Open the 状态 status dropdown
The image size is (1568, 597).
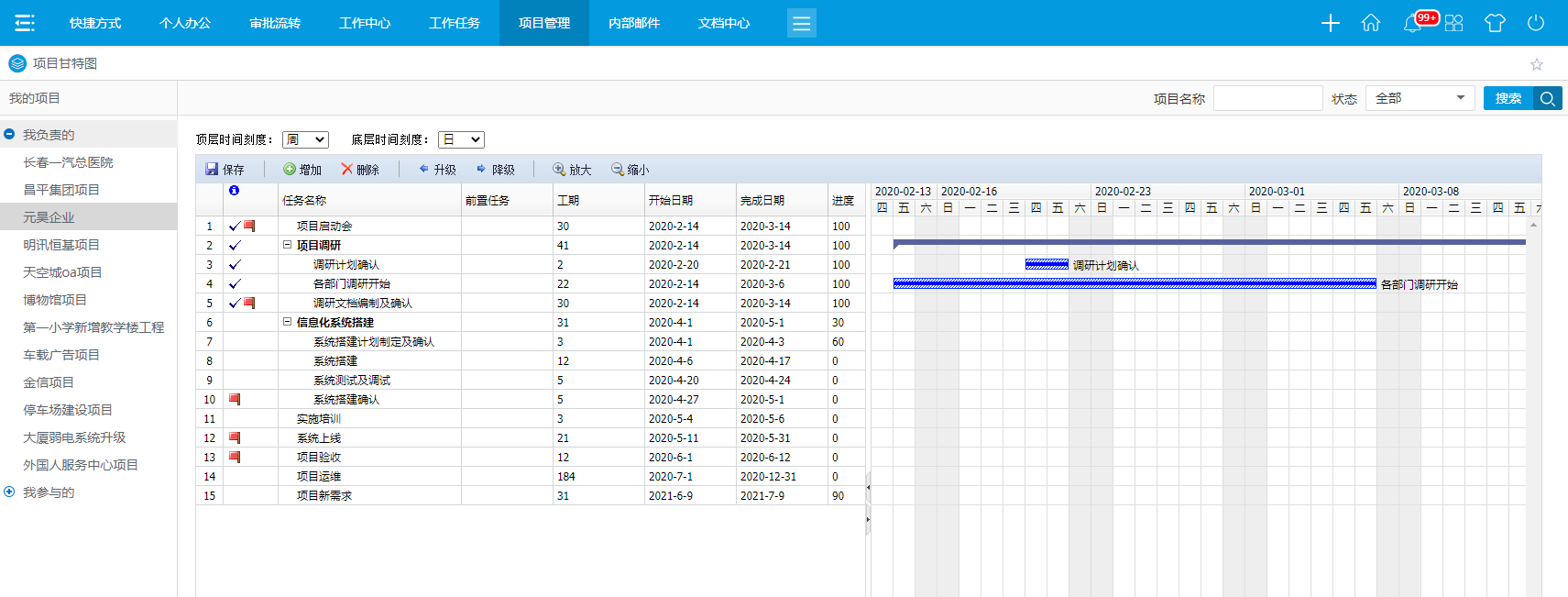[x=1419, y=98]
